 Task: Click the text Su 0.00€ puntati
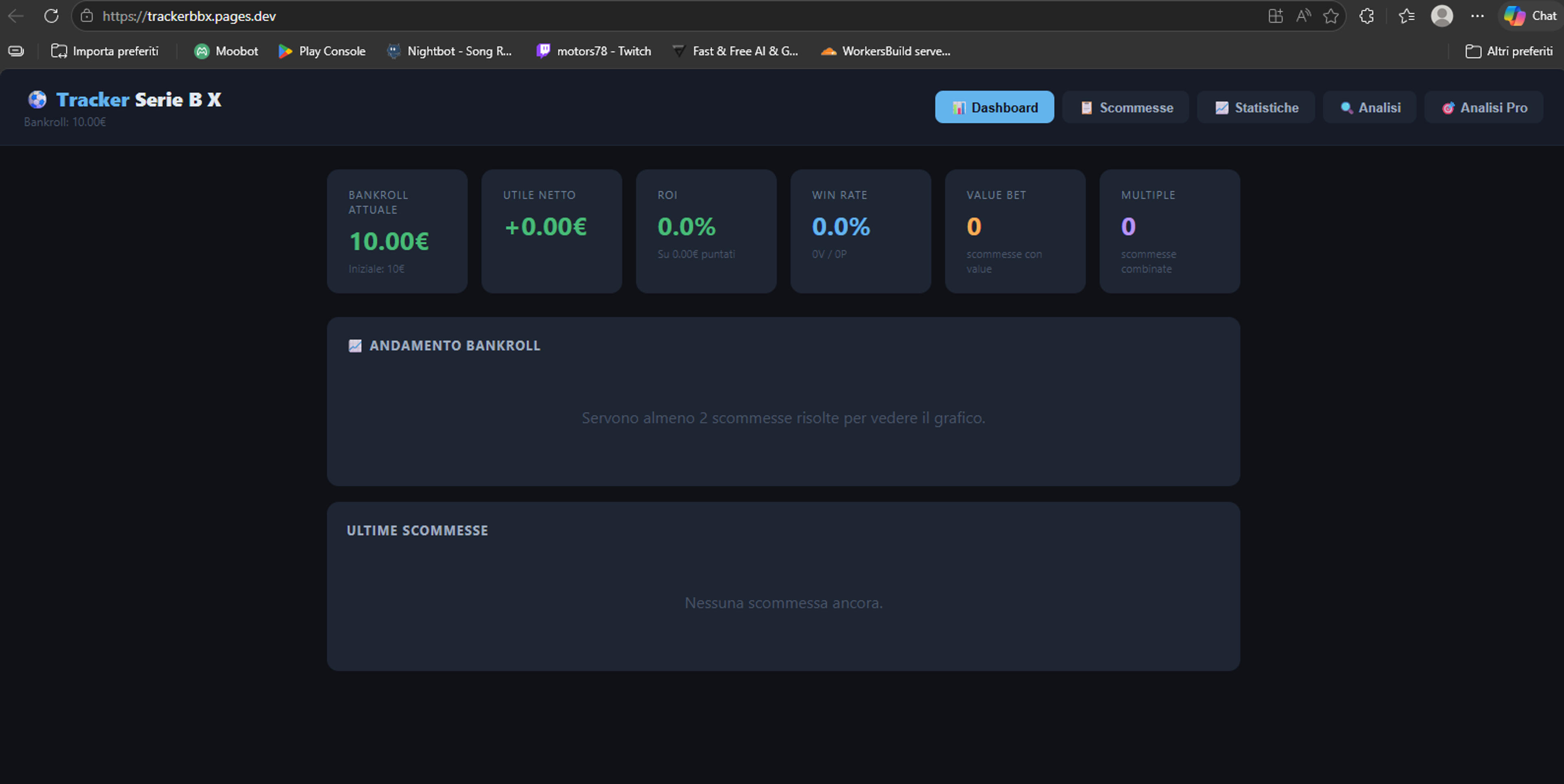[696, 254]
